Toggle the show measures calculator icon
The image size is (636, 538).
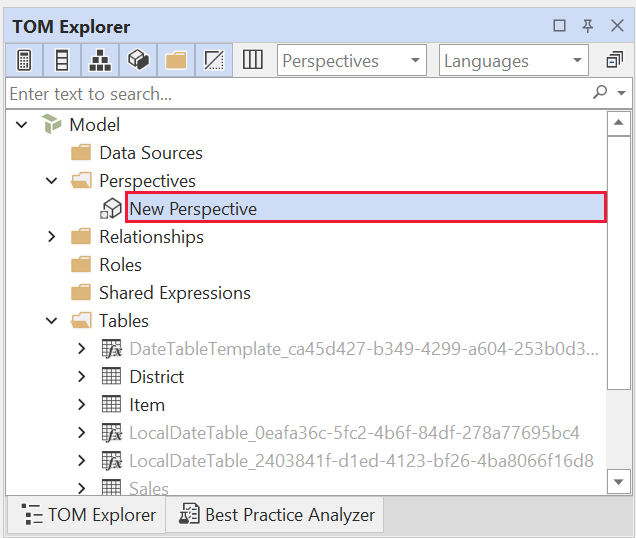(x=23, y=60)
